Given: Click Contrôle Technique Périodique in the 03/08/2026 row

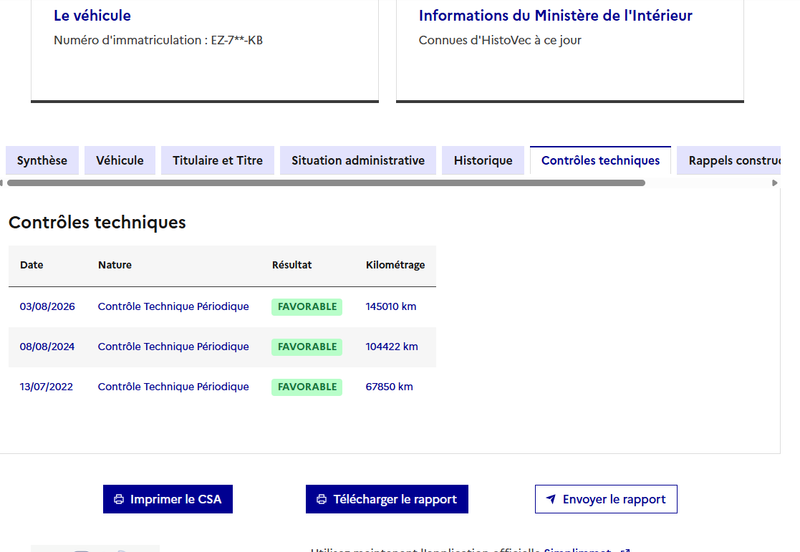Looking at the screenshot, I should pos(173,307).
